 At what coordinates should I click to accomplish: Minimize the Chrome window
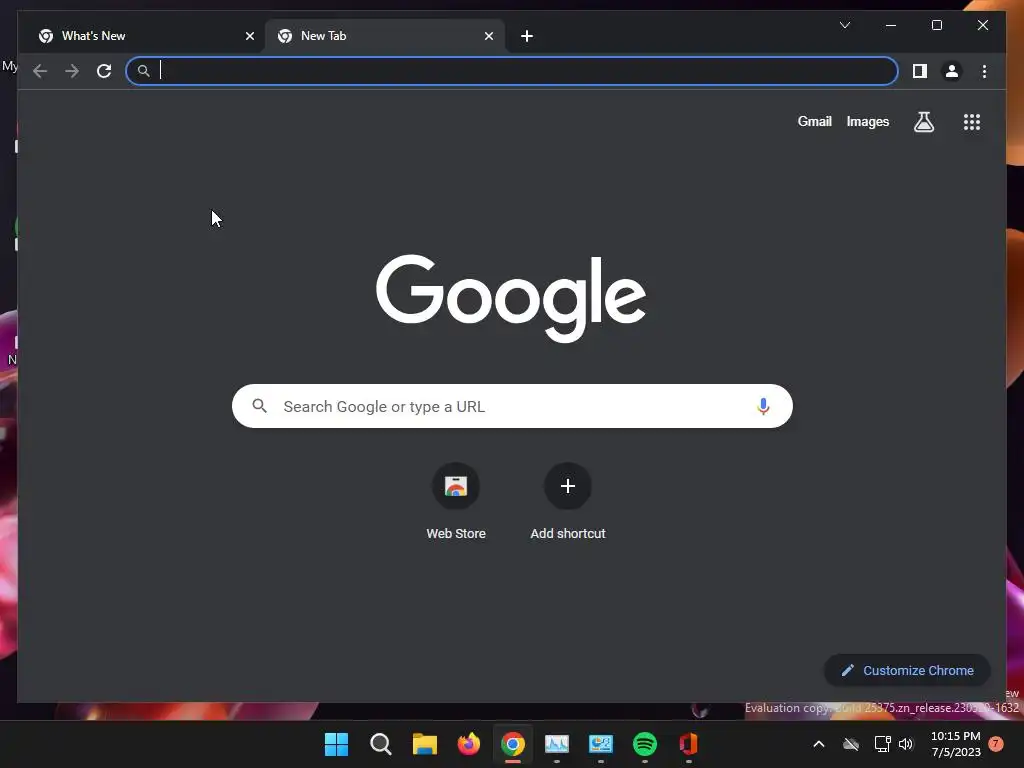point(891,25)
